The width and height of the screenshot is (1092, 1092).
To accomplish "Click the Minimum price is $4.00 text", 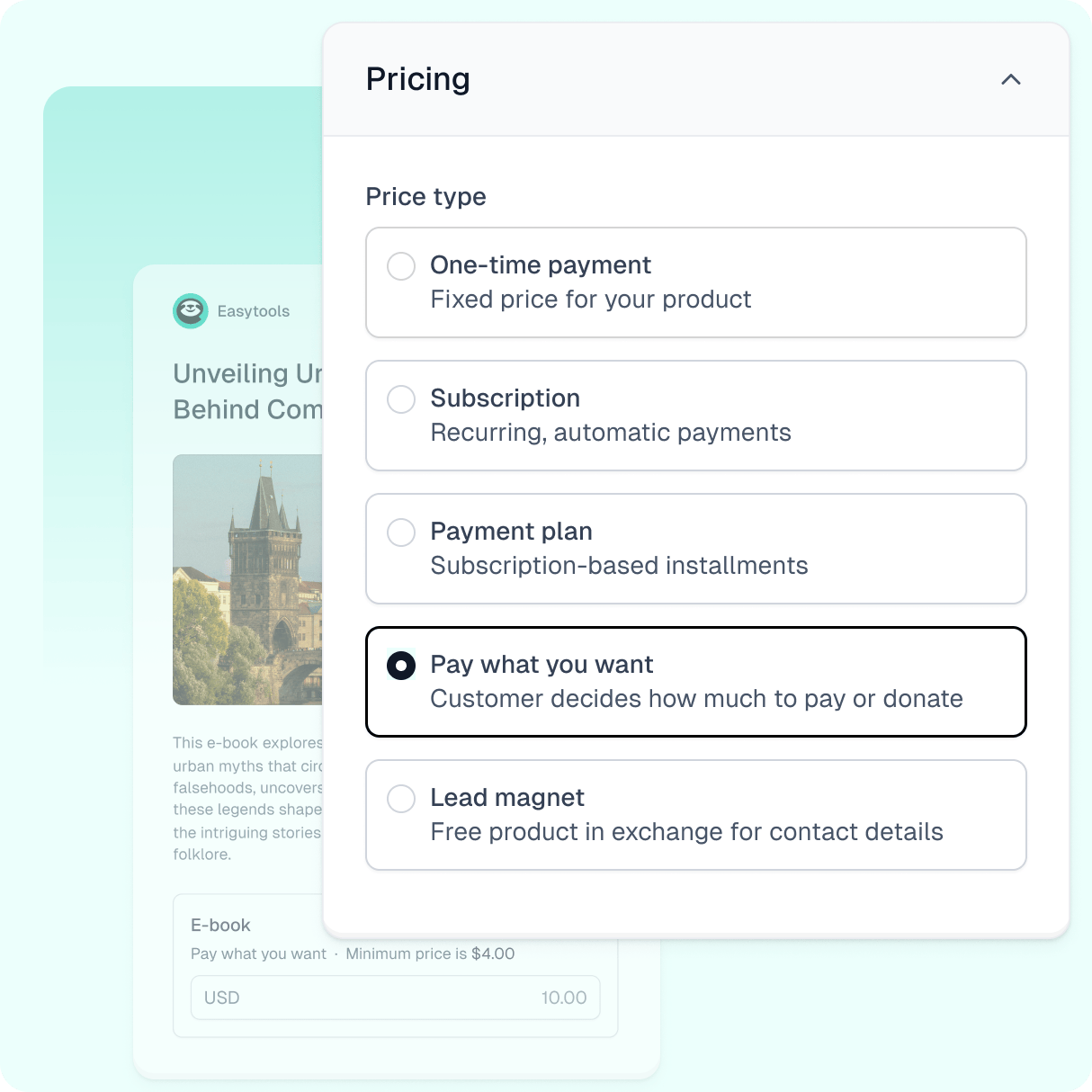I will coord(430,953).
